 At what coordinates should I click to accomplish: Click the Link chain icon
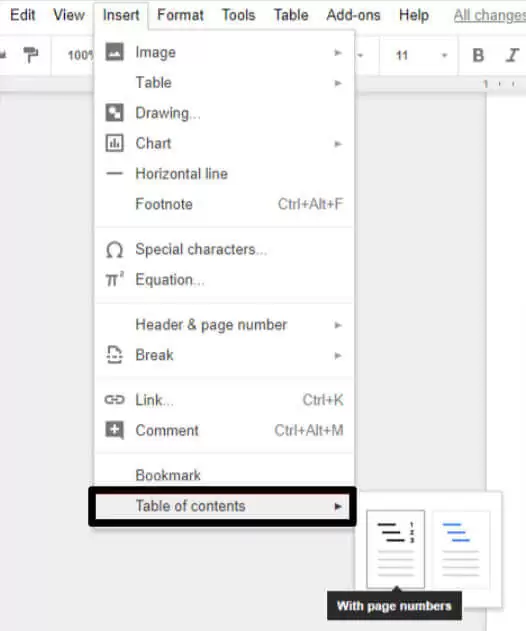(x=114, y=400)
